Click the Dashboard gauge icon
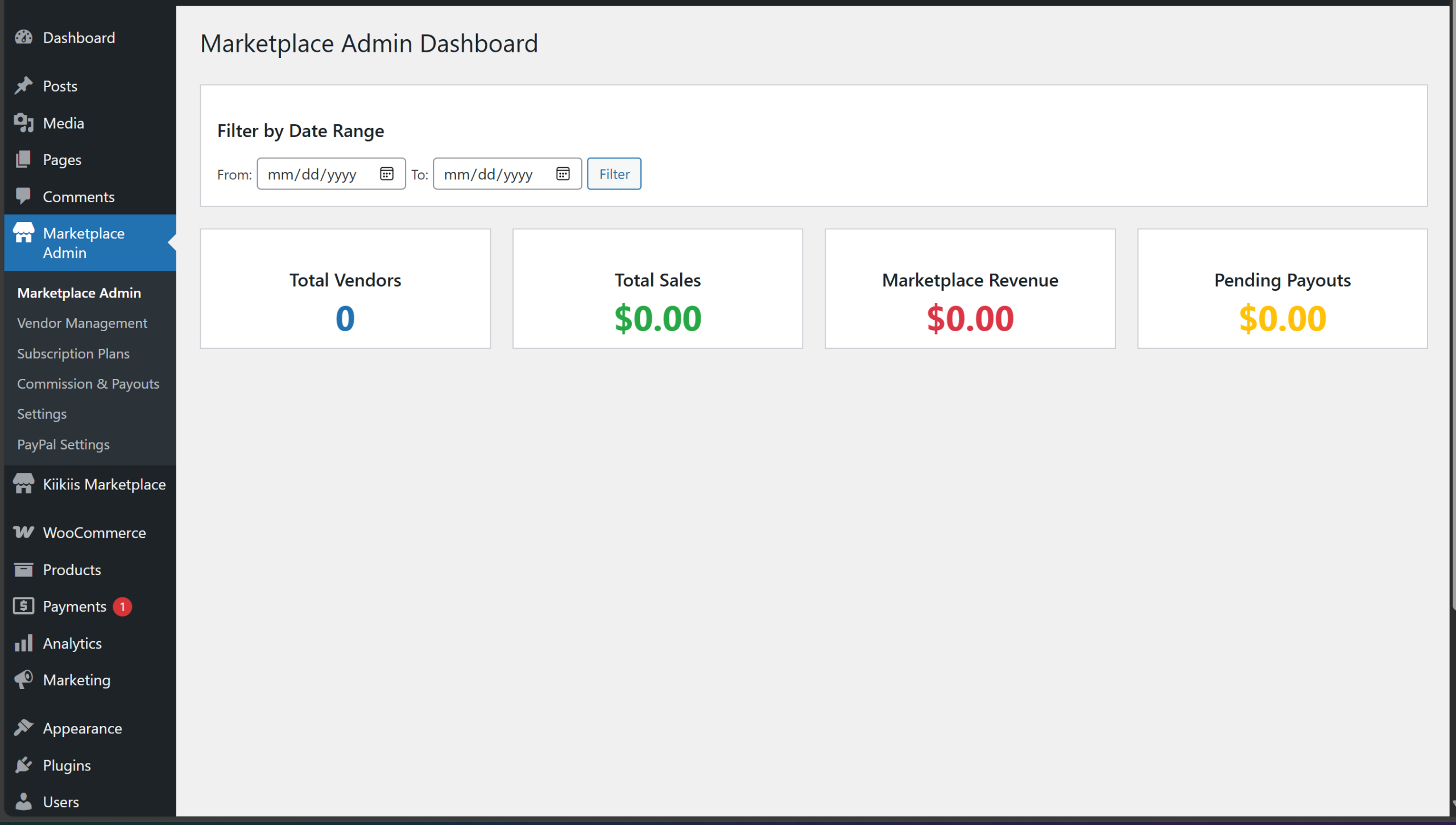The image size is (1456, 825). (x=23, y=38)
